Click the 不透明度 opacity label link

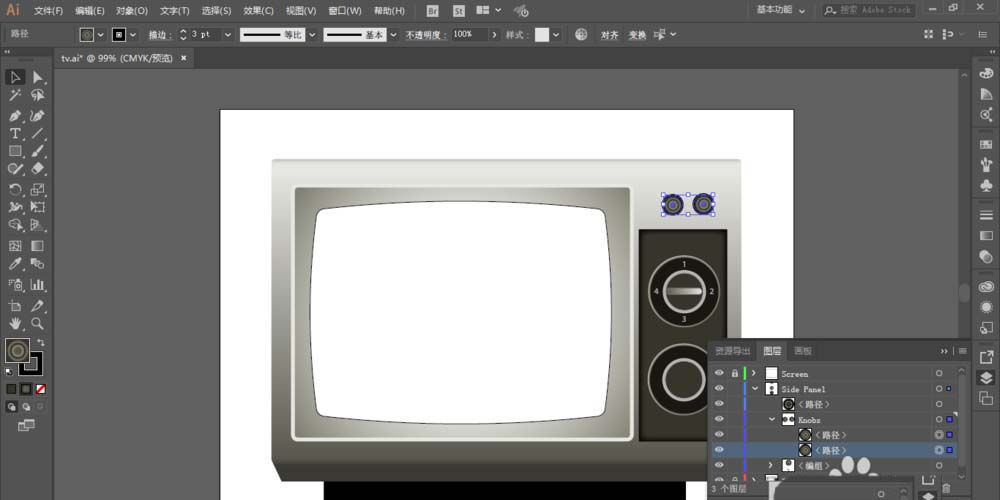(x=427, y=35)
